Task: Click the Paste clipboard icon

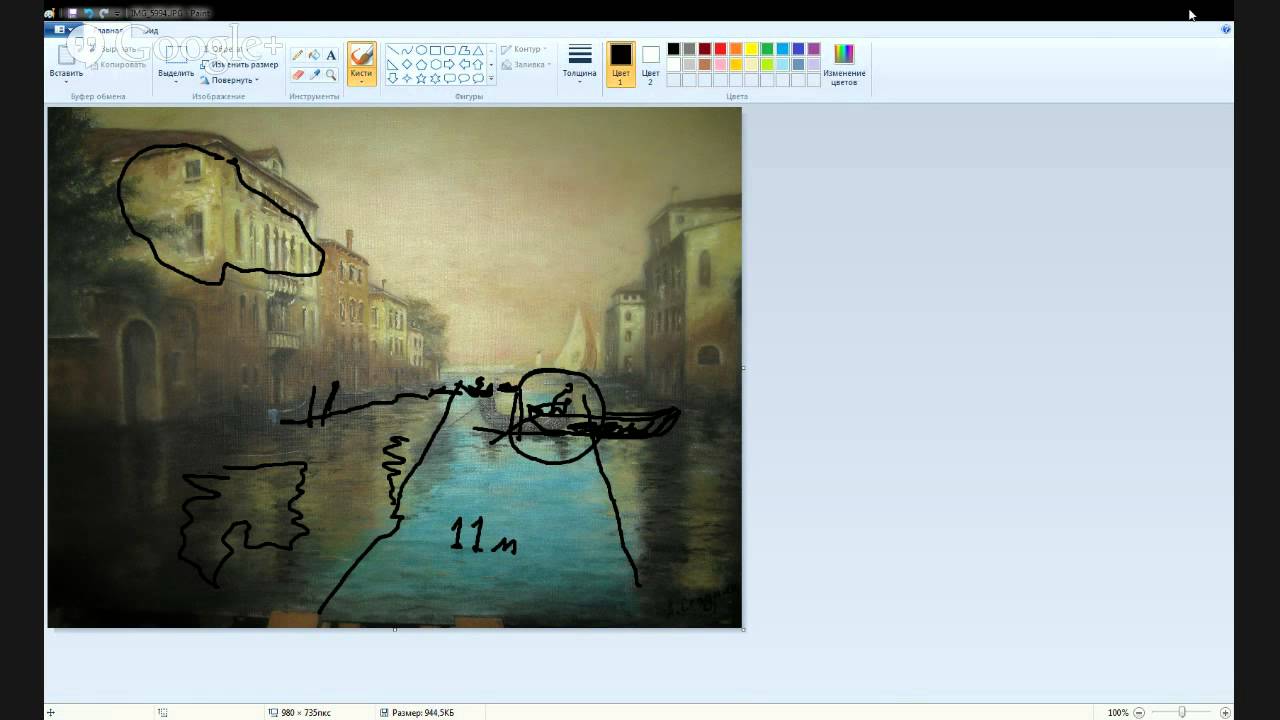Action: (66, 54)
